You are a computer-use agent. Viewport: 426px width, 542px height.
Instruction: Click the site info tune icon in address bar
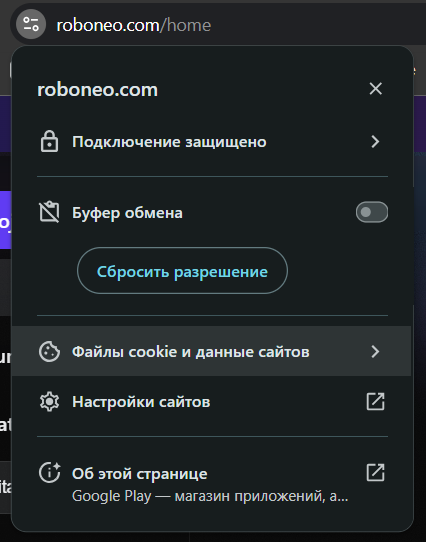(x=31, y=24)
